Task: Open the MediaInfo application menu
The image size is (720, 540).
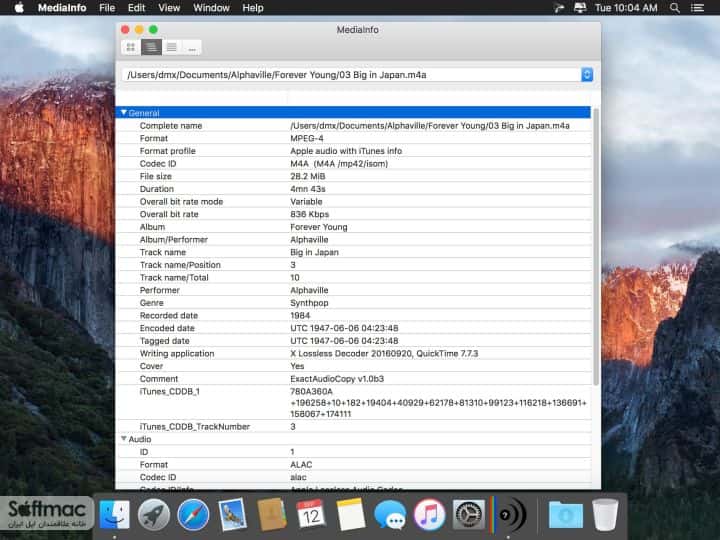Action: (62, 8)
